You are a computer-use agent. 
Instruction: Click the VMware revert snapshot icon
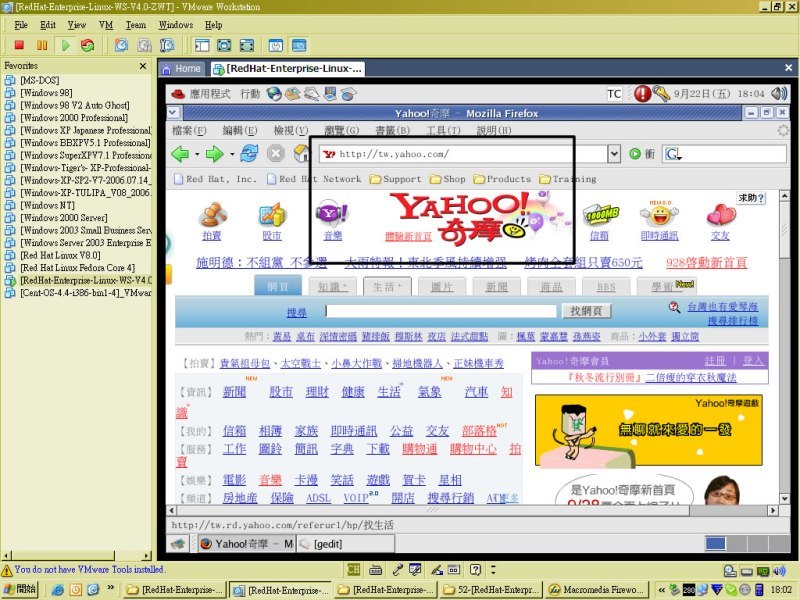[144, 45]
